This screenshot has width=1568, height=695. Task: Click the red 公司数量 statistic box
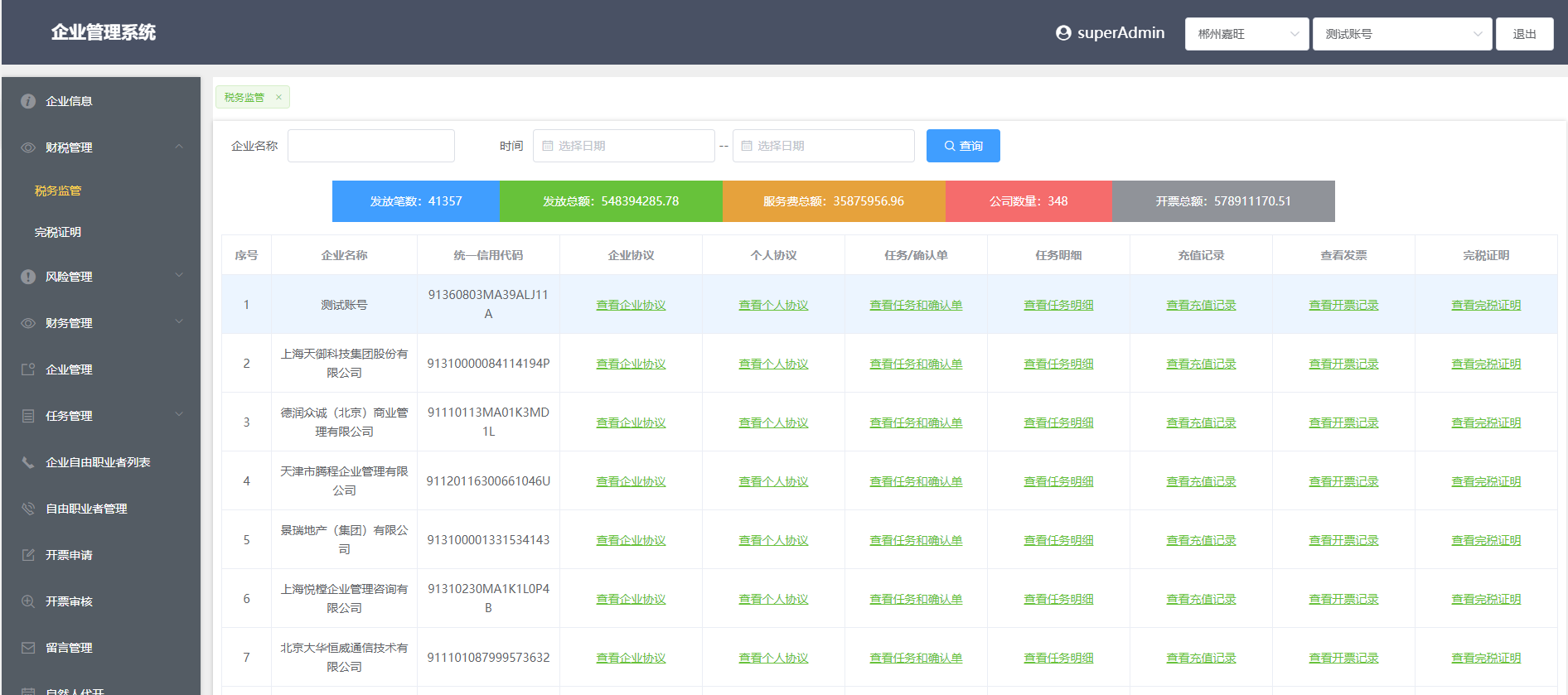[x=1028, y=201]
